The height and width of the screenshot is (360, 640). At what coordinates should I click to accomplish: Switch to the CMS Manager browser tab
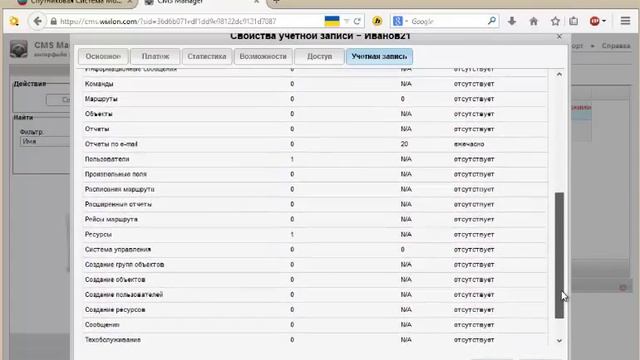(x=202, y=2)
